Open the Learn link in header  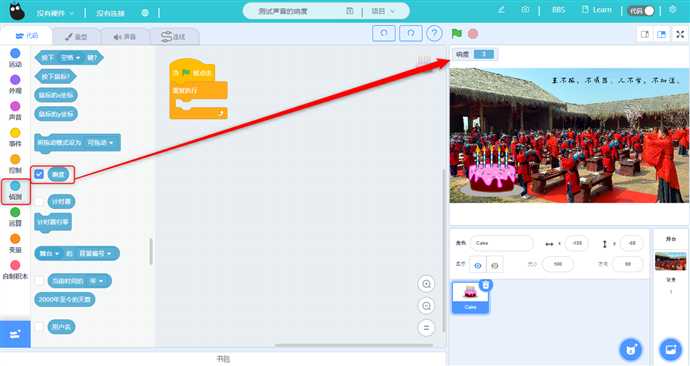pos(597,10)
